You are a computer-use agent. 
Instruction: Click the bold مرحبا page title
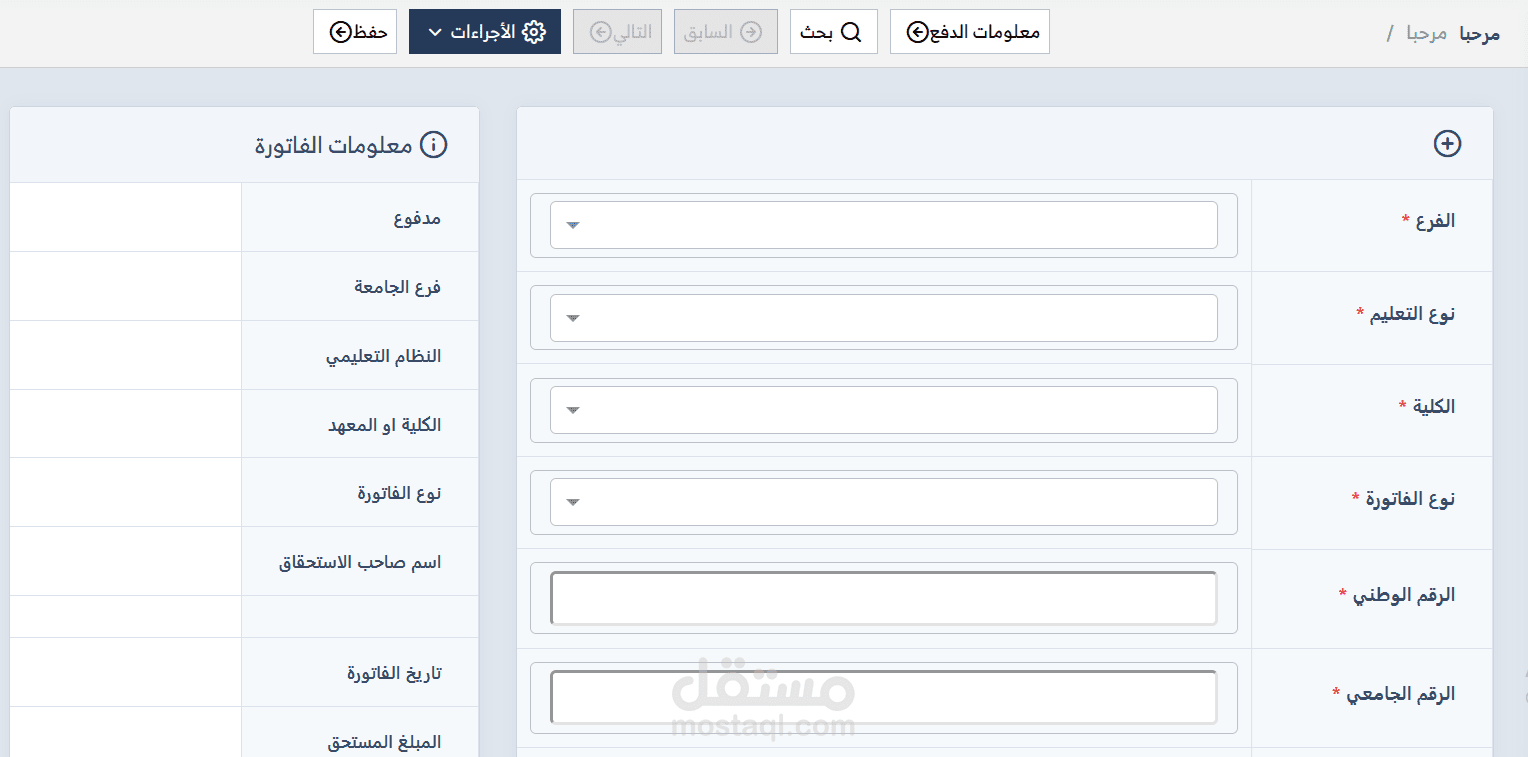(x=1479, y=33)
